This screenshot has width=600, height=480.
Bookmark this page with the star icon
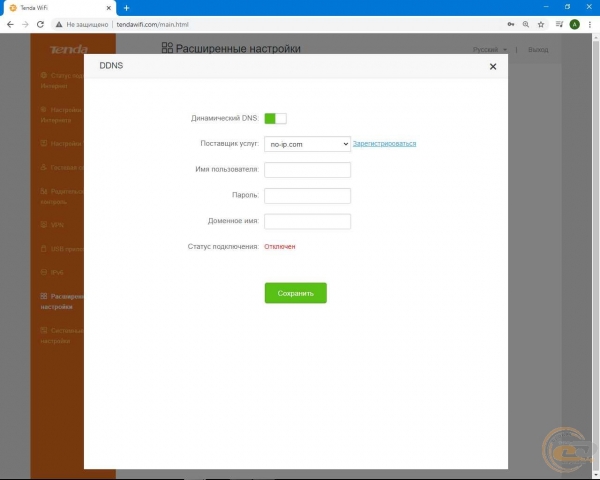541,24
